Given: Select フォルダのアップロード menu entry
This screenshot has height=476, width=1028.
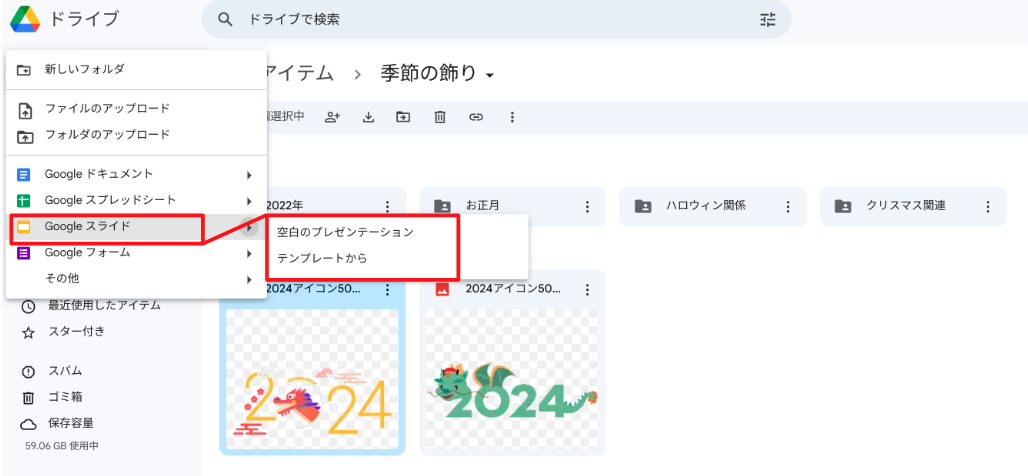Looking at the screenshot, I should coord(136,136).
